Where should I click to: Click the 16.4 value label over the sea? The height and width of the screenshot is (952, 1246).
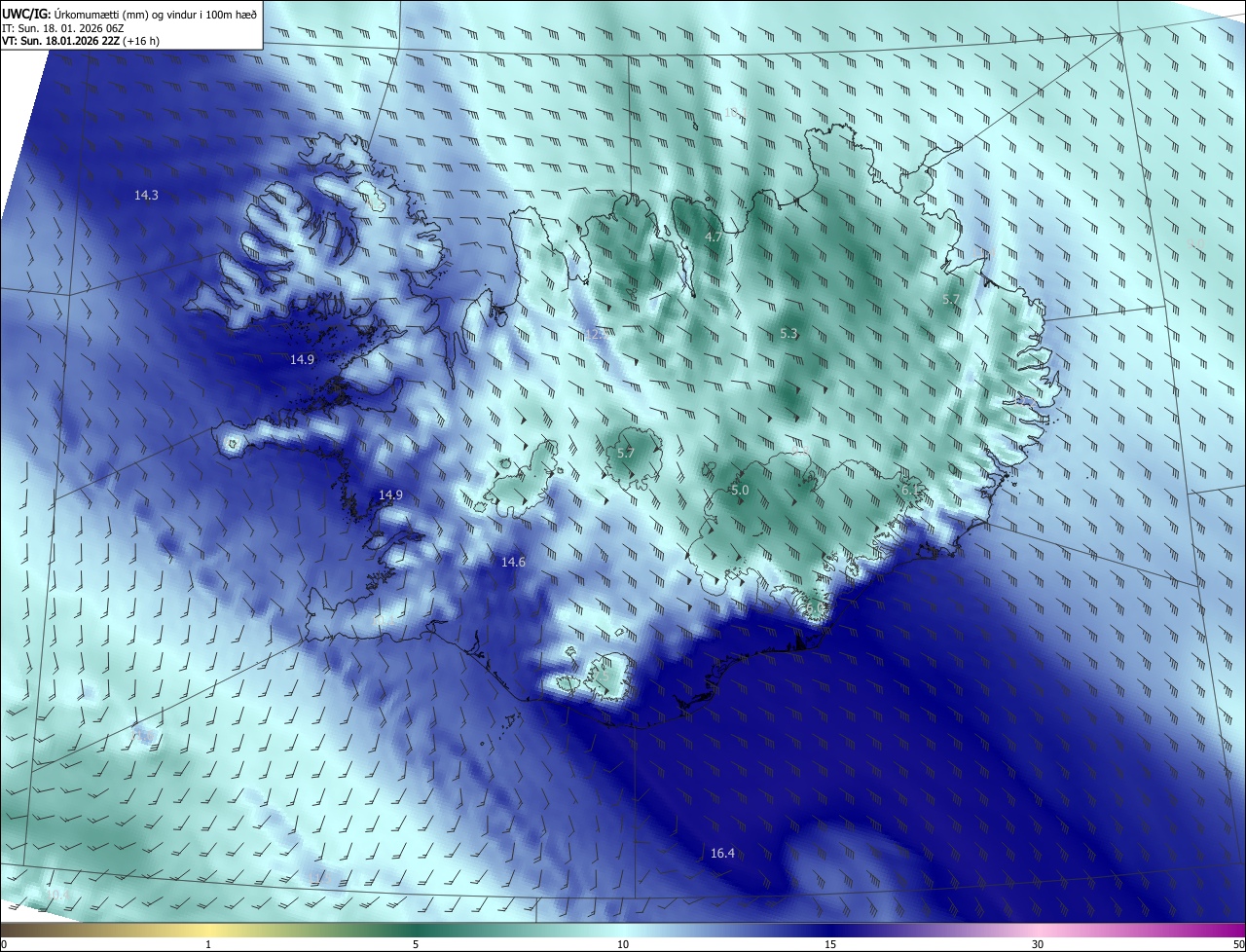[722, 853]
